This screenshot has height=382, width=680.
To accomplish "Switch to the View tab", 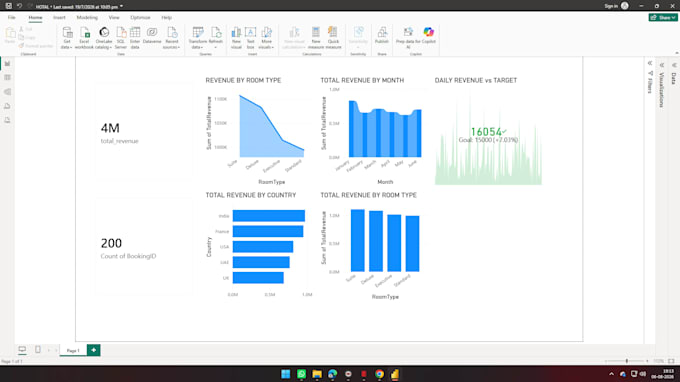I will (114, 18).
